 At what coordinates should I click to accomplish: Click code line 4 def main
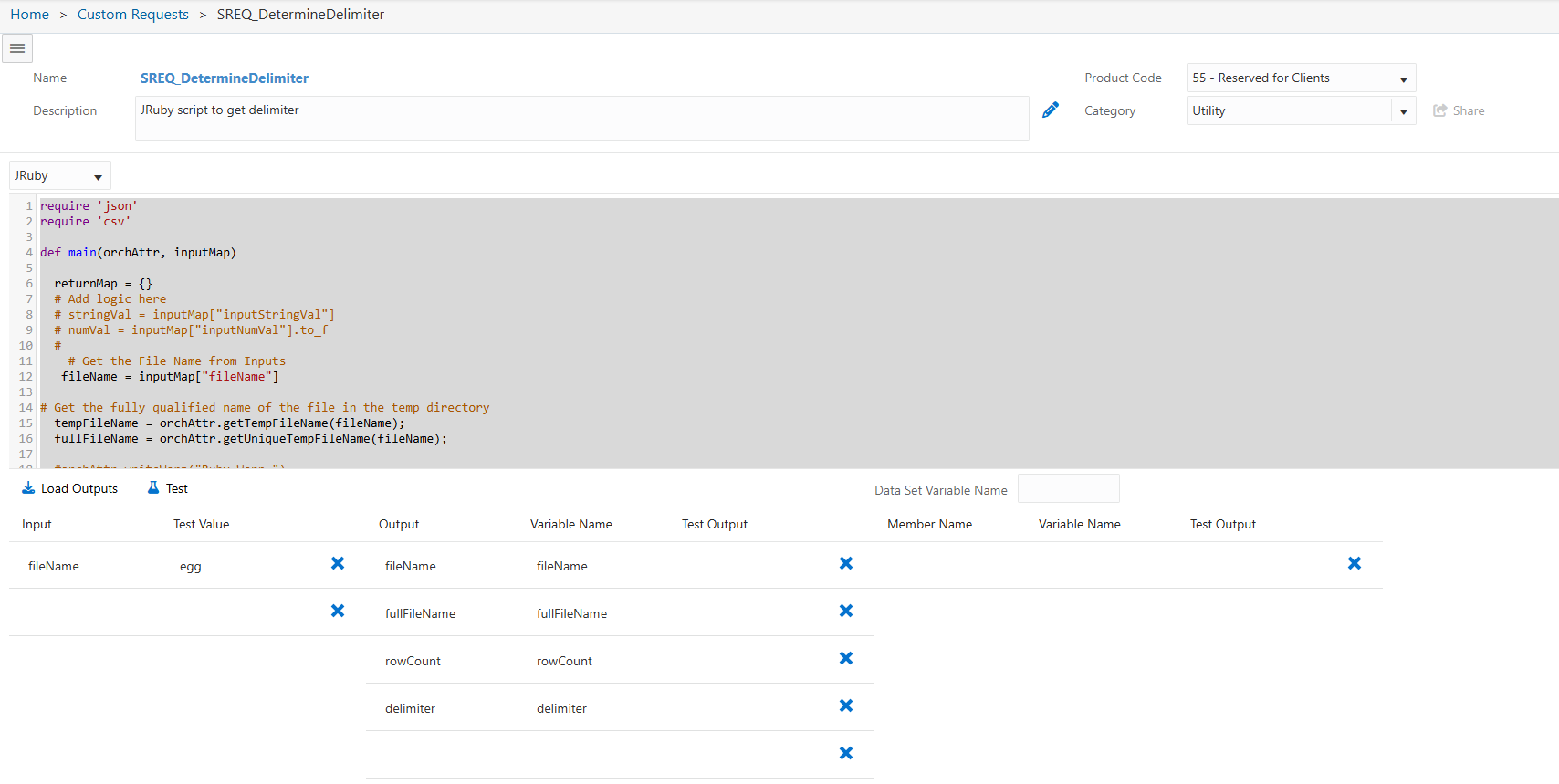[138, 253]
